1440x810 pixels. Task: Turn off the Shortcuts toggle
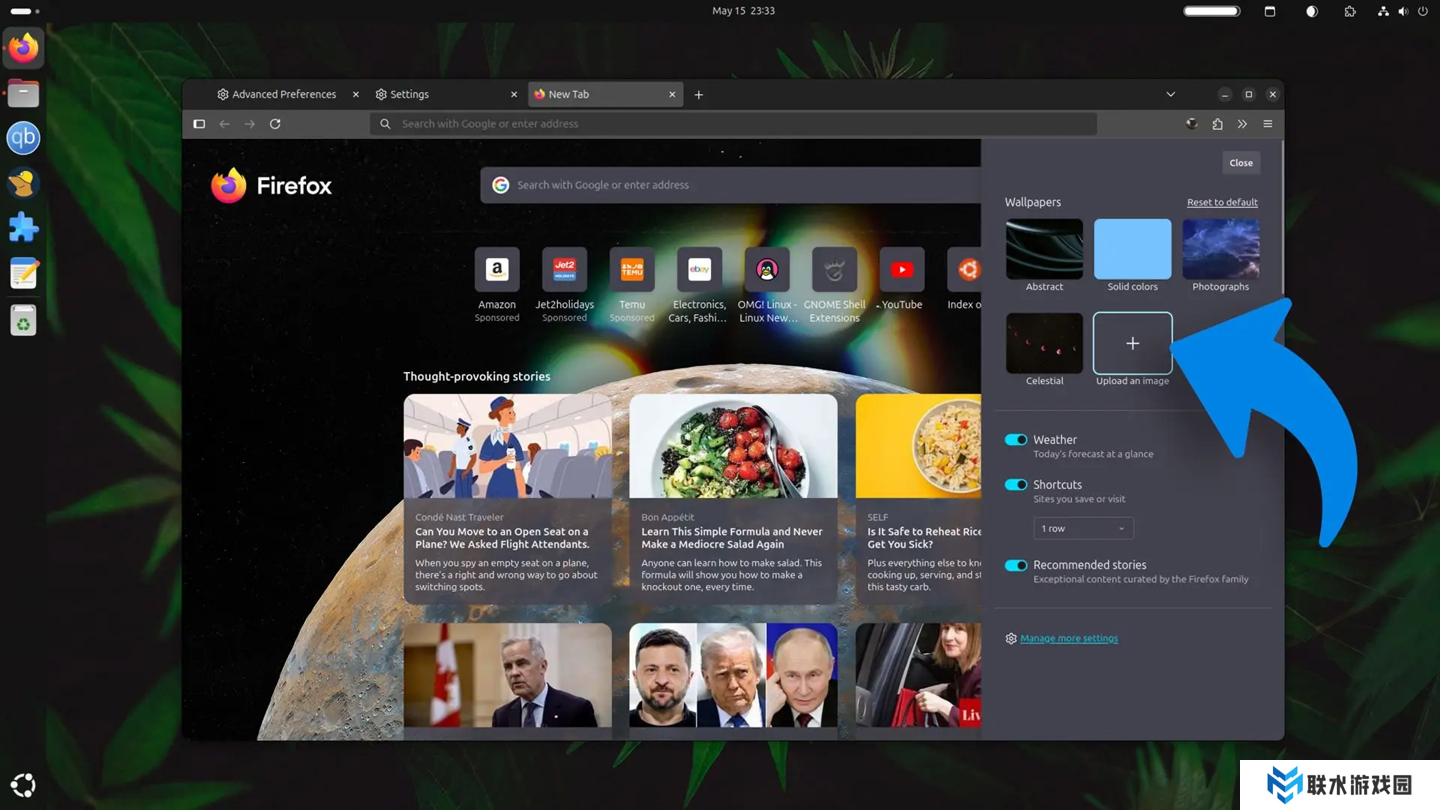pyautogui.click(x=1015, y=485)
